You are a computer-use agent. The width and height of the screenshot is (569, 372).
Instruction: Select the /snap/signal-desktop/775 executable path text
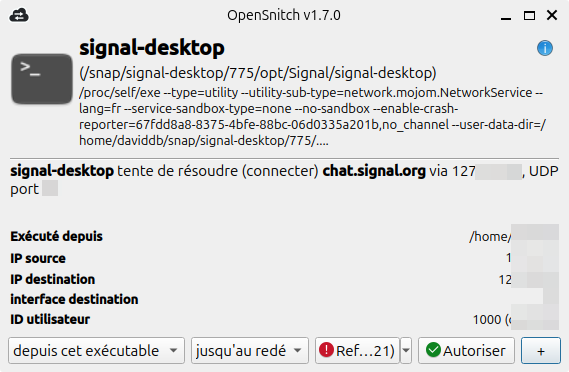click(258, 73)
